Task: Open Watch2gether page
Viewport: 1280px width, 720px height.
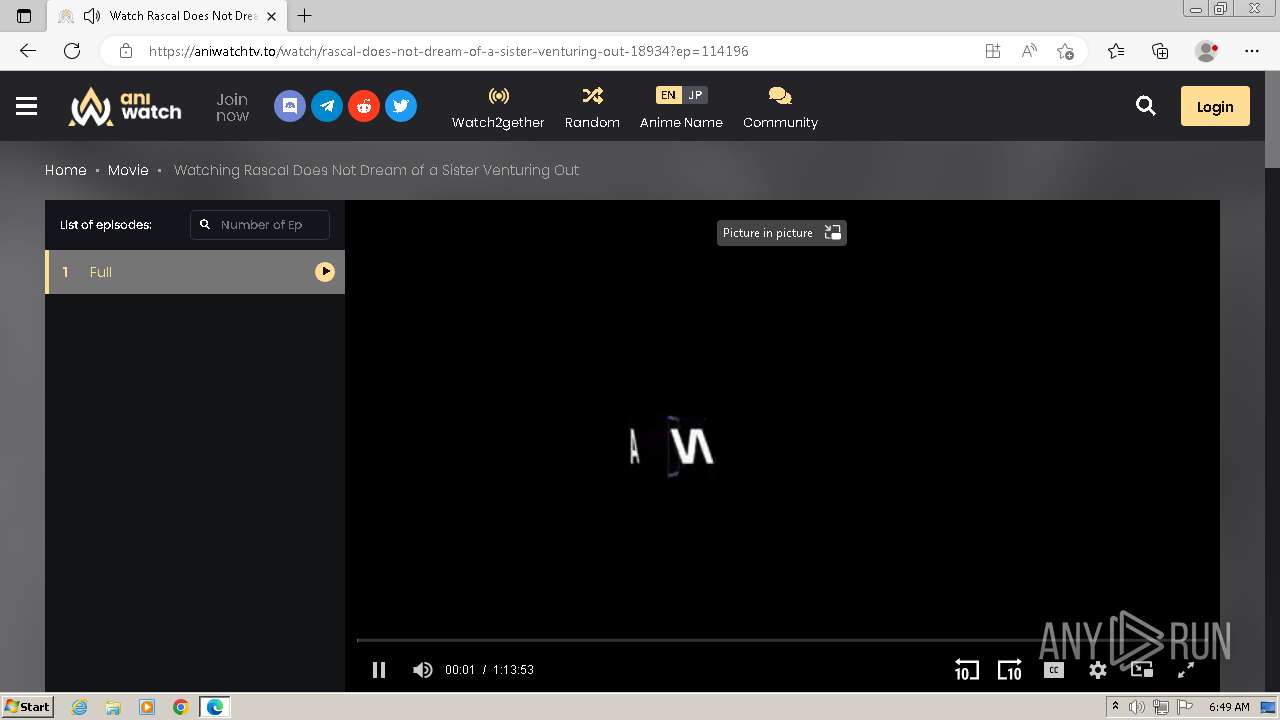Action: coord(498,107)
